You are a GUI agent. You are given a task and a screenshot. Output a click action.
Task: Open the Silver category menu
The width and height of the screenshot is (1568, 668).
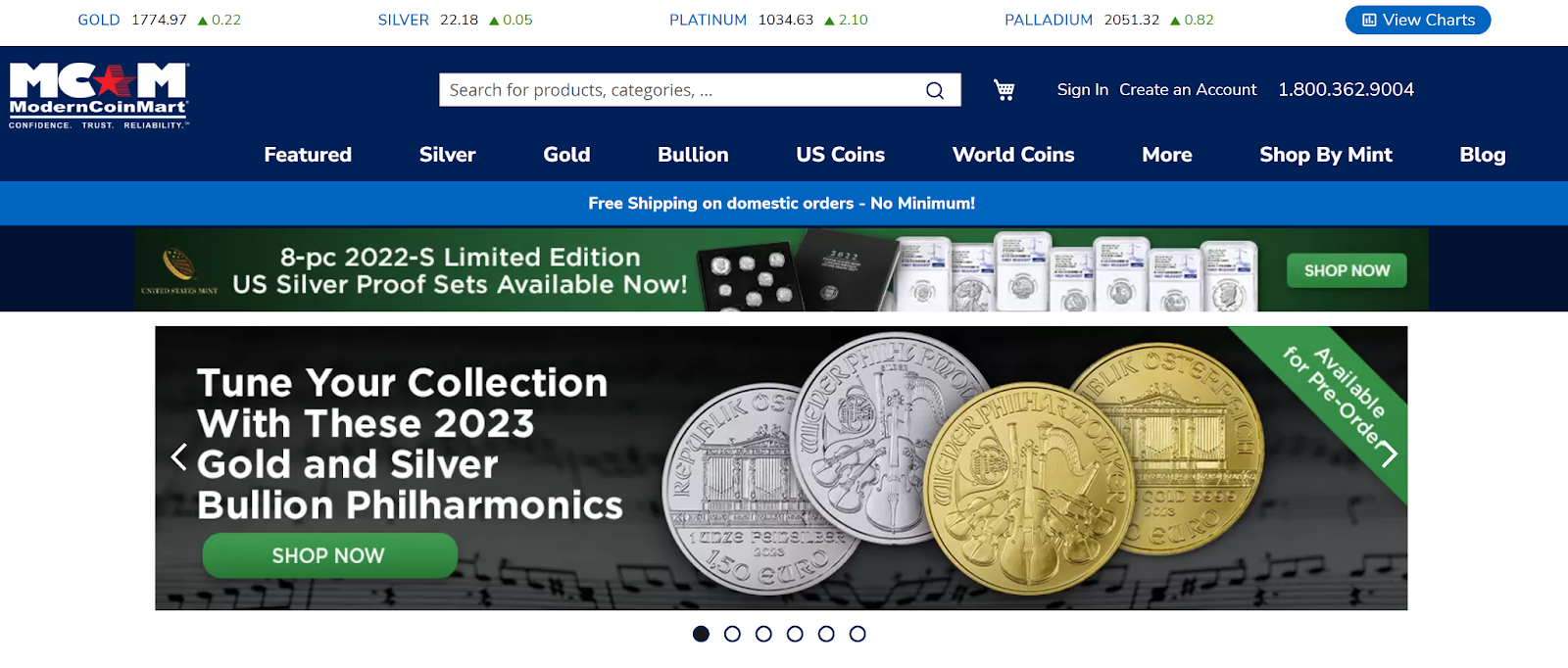(448, 155)
